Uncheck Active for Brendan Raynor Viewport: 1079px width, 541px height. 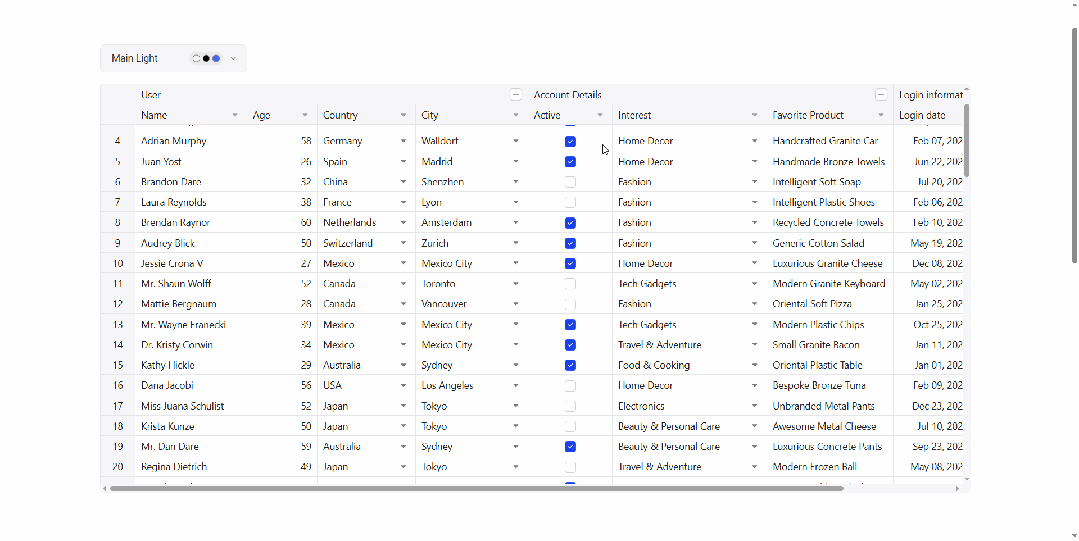[x=570, y=223]
